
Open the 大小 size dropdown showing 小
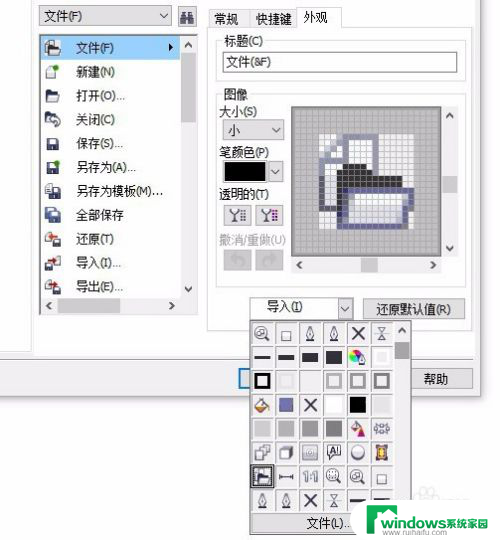click(253, 130)
